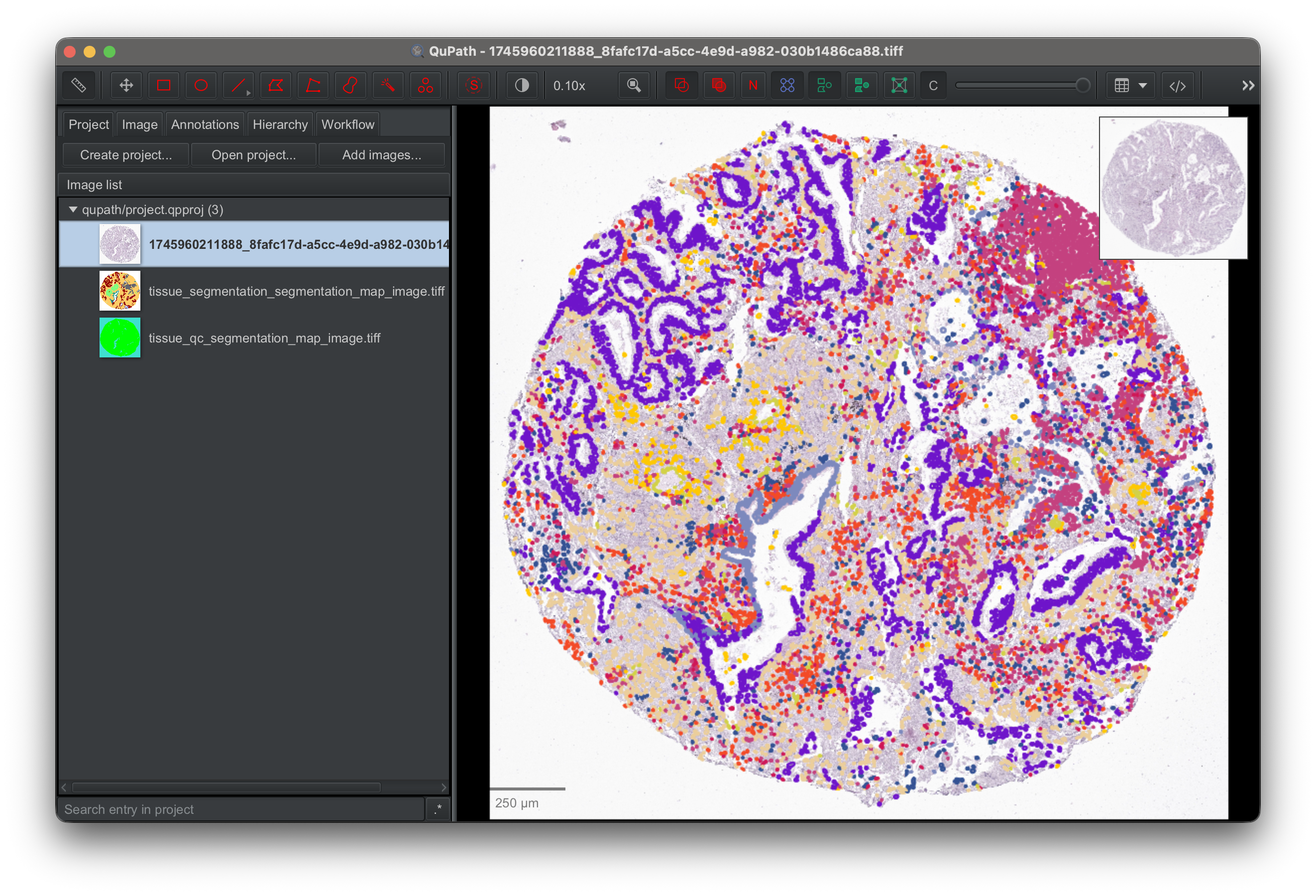
Task: Click the 250 µm scale bar label
Action: tap(517, 803)
